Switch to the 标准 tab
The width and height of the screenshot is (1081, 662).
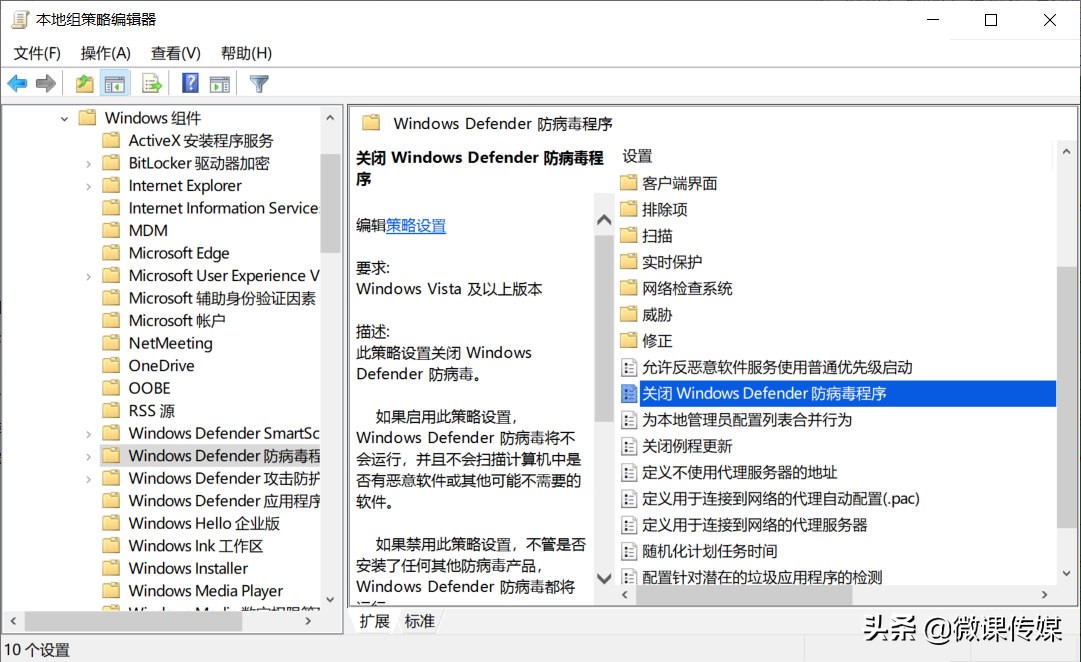tap(419, 620)
